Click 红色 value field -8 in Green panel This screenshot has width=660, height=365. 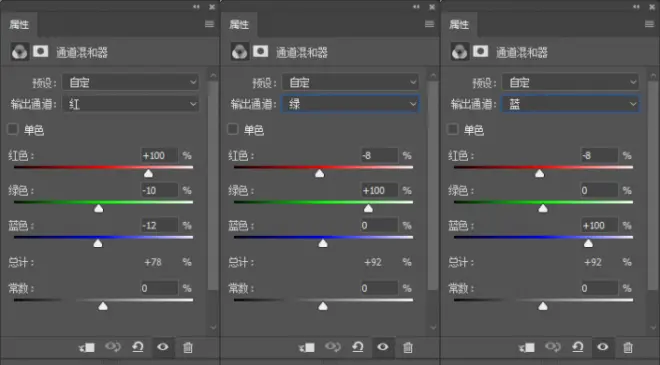click(x=379, y=155)
